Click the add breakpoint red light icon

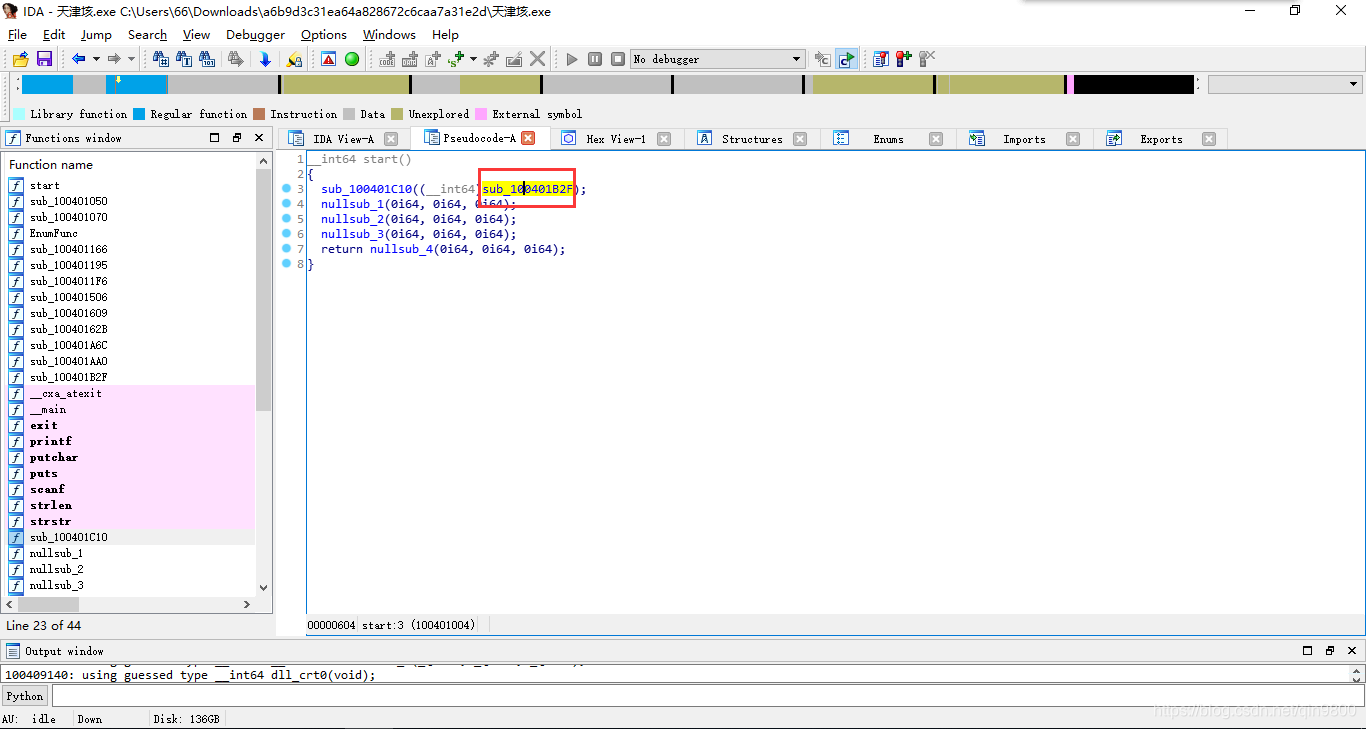[x=904, y=59]
